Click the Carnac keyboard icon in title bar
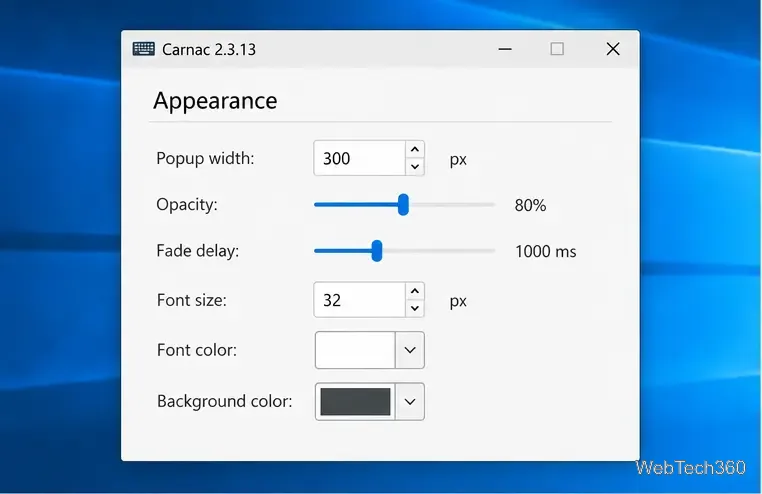This screenshot has height=494, width=762. (x=143, y=49)
